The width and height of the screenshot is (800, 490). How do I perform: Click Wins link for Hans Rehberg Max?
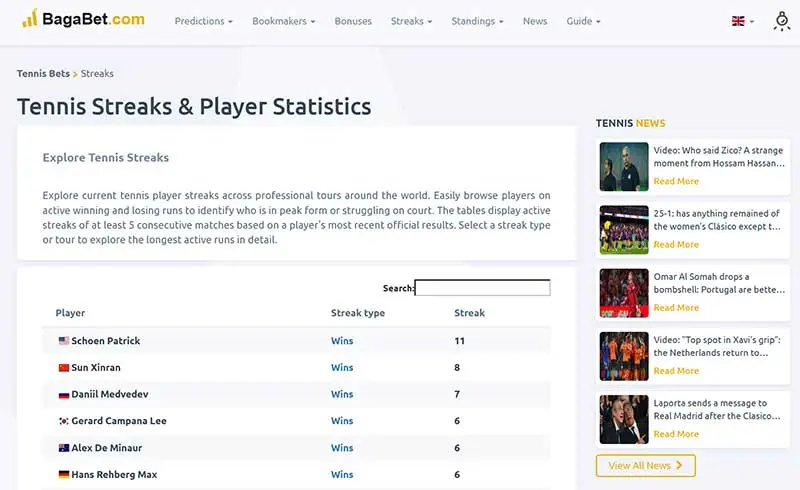pos(342,474)
